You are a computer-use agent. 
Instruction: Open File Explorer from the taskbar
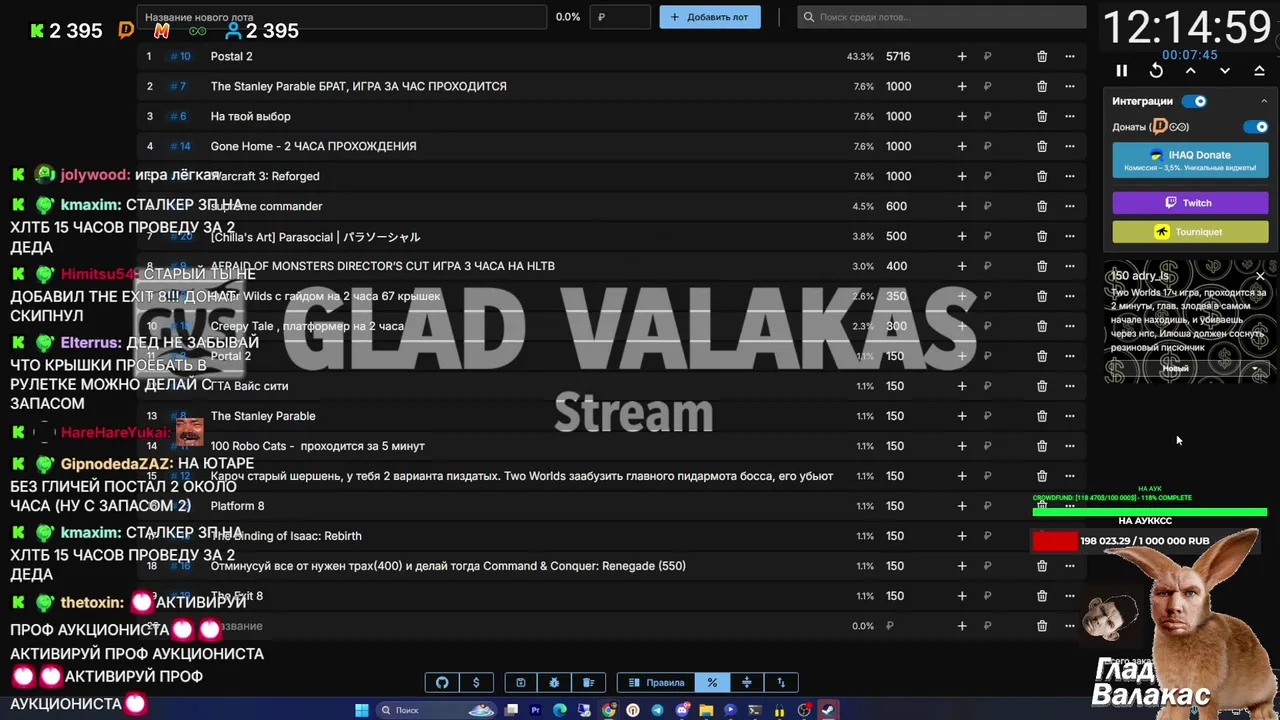[706, 711]
